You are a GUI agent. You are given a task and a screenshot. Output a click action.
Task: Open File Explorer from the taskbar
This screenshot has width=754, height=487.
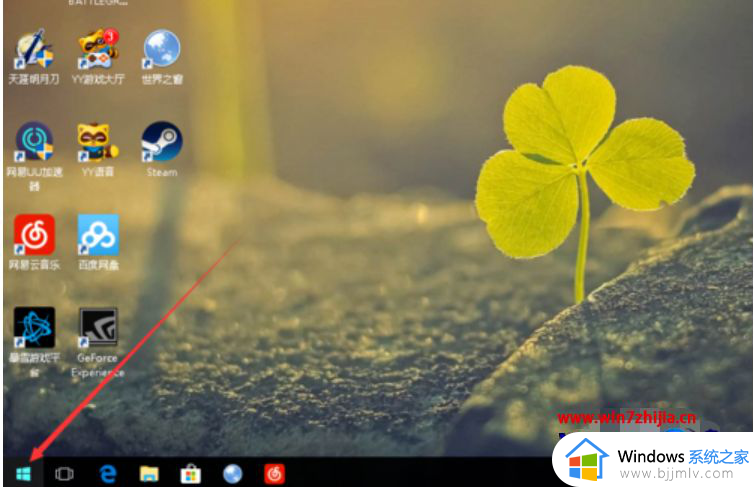tap(149, 474)
